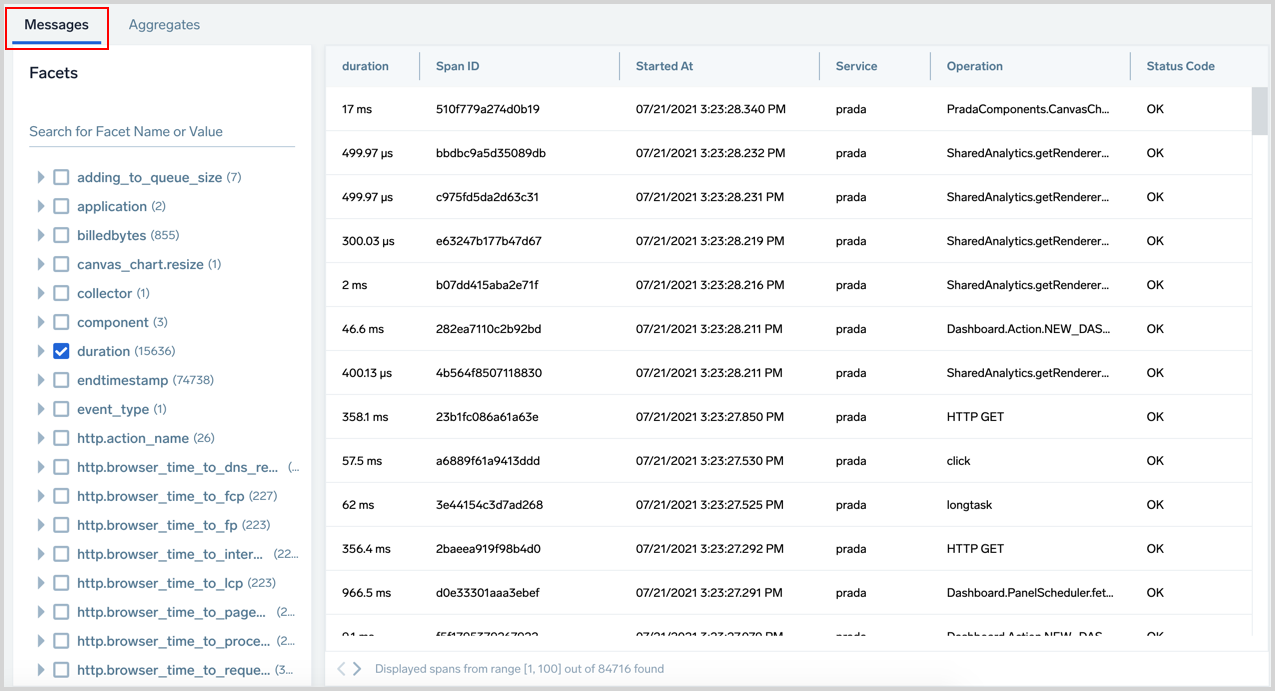
Task: Sort by the duration column header
Action: pyautogui.click(x=365, y=66)
